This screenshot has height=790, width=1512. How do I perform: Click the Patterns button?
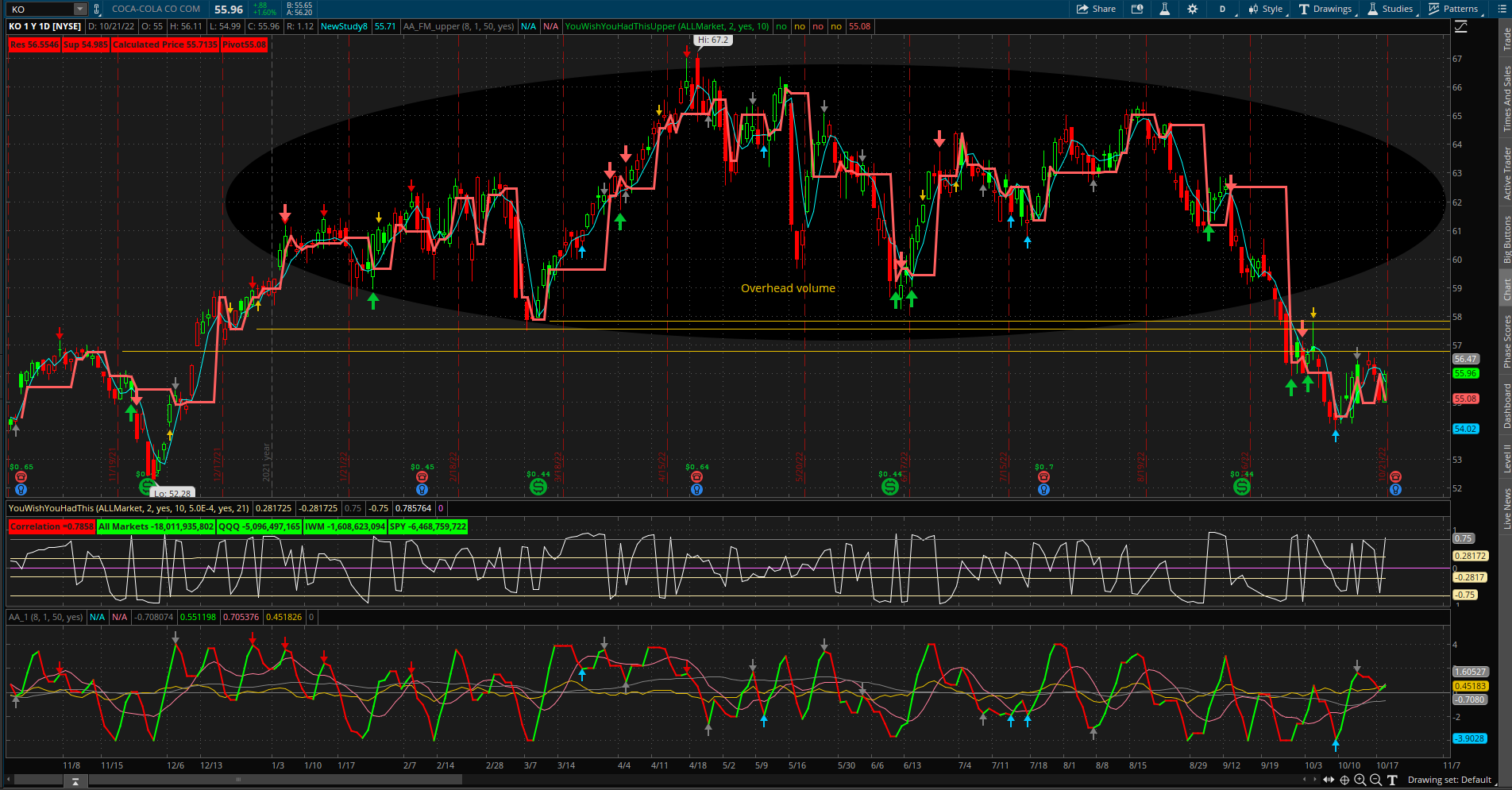(x=1453, y=9)
